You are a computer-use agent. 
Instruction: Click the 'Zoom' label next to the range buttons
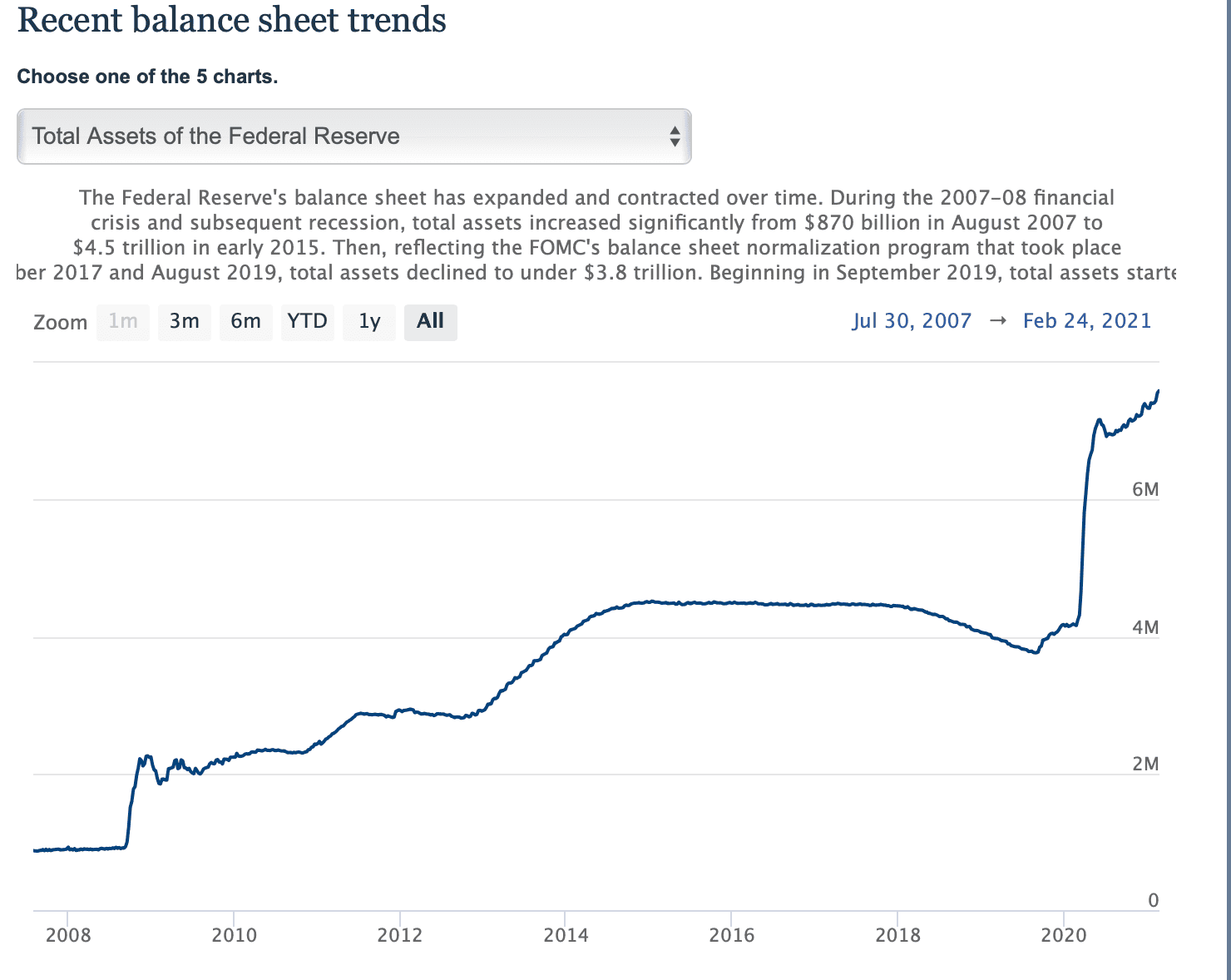[60, 322]
